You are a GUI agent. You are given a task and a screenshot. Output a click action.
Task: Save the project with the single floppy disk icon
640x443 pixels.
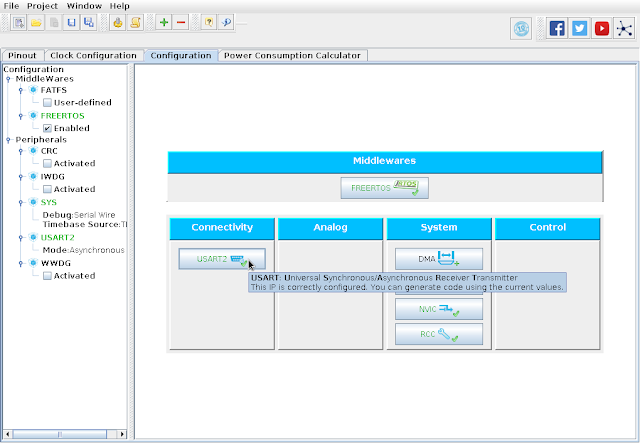coord(71,22)
